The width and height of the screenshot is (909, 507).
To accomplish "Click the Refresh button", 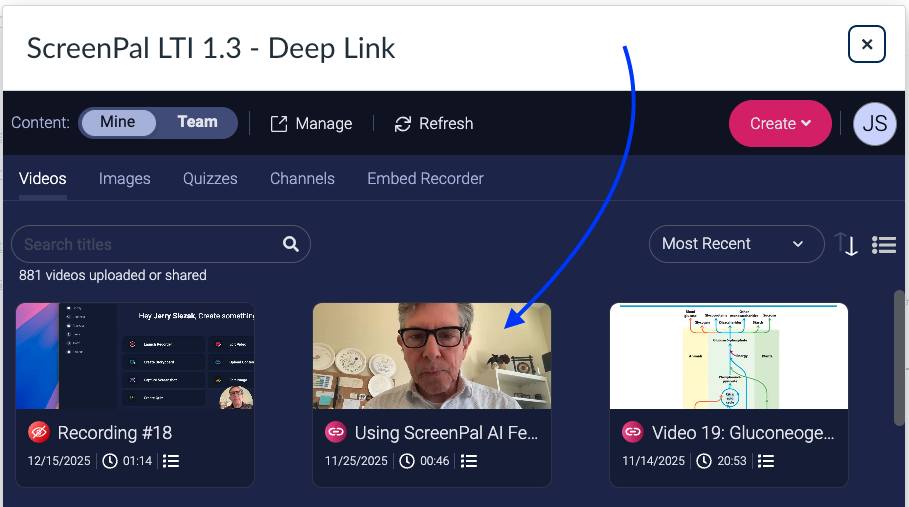I will click(x=434, y=123).
